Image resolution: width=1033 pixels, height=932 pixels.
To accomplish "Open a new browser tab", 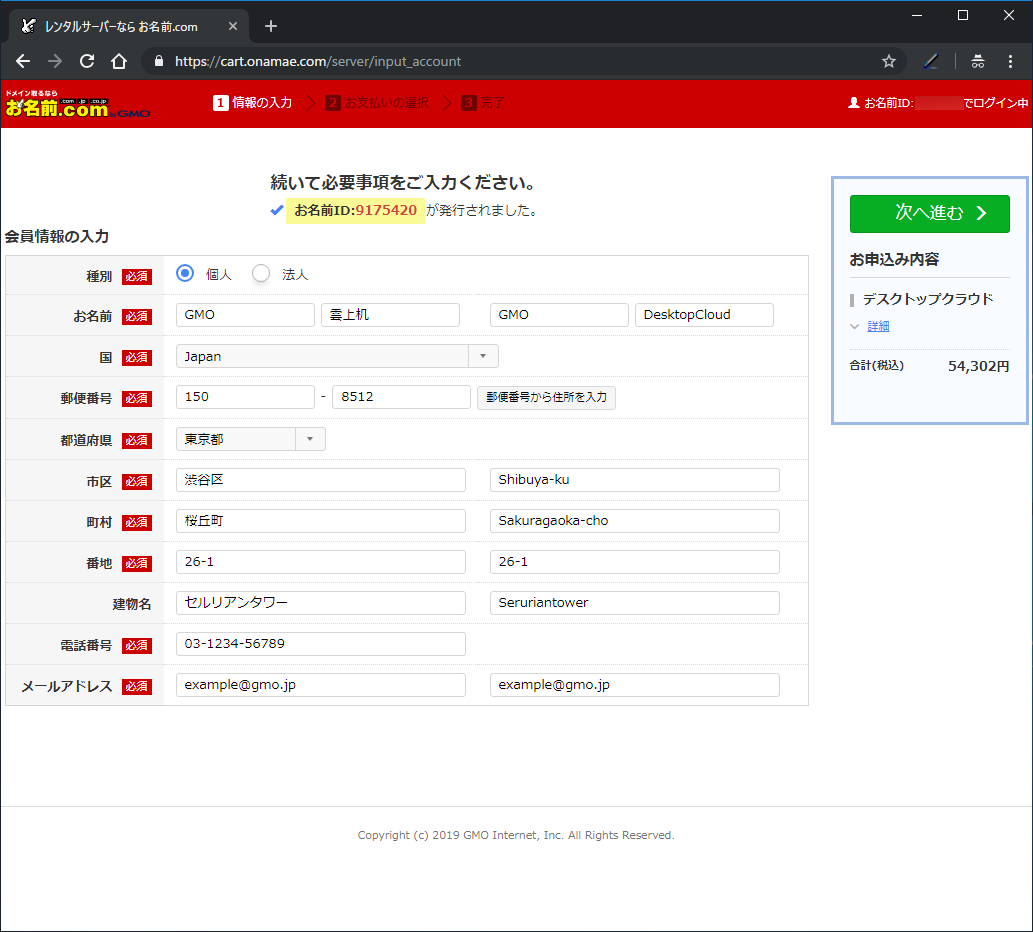I will [271, 26].
